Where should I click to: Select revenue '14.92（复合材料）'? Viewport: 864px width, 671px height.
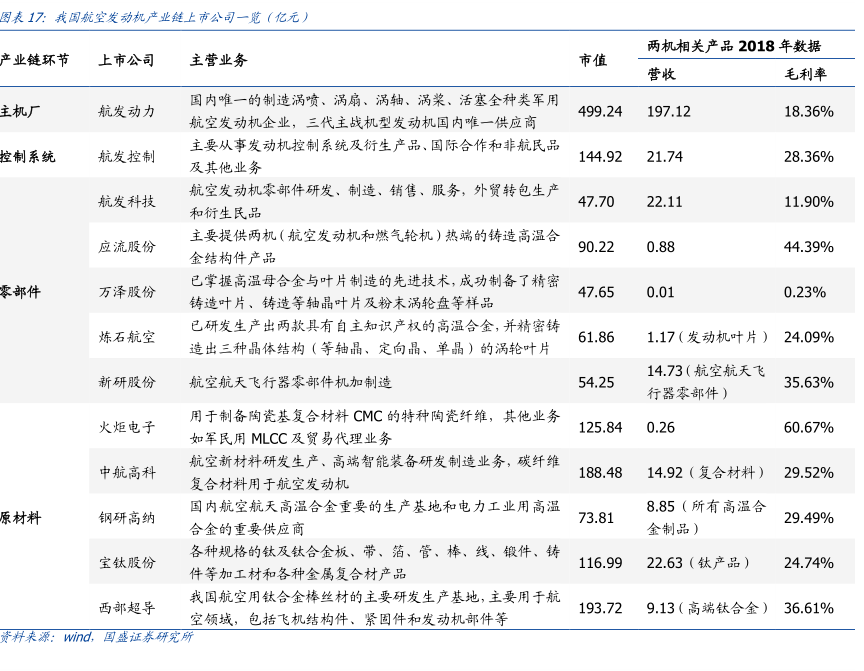706,473
